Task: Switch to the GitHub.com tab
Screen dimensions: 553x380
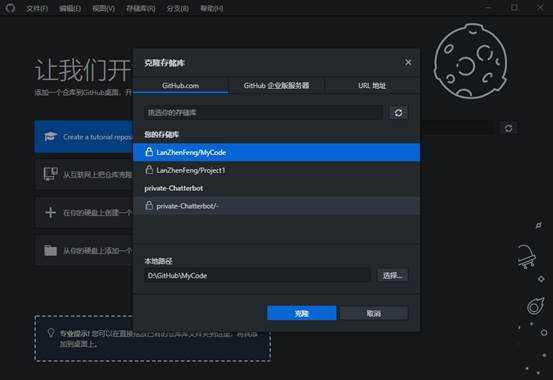Action: tap(181, 85)
